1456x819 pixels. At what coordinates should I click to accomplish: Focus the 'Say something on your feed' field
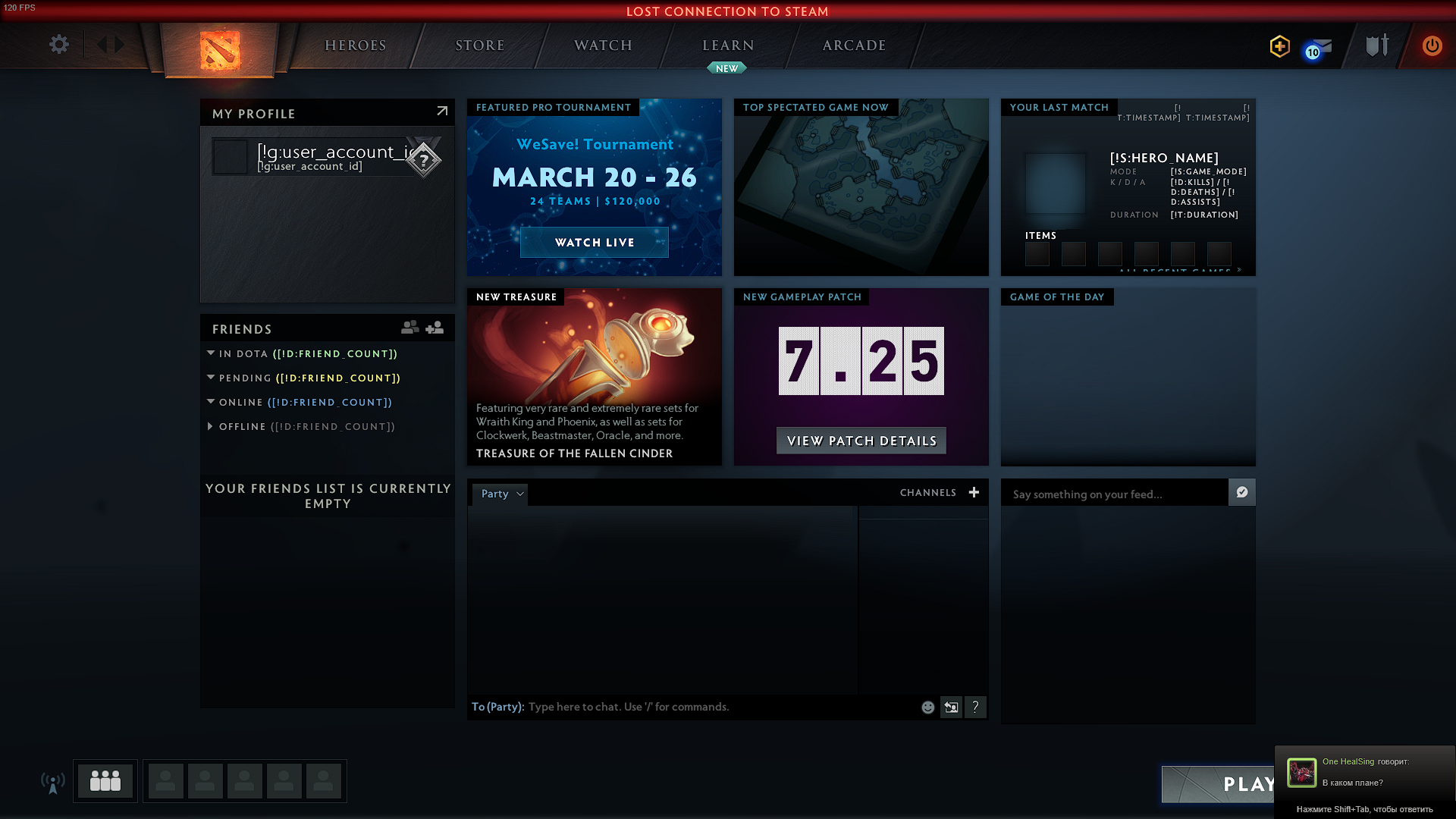(x=1115, y=494)
